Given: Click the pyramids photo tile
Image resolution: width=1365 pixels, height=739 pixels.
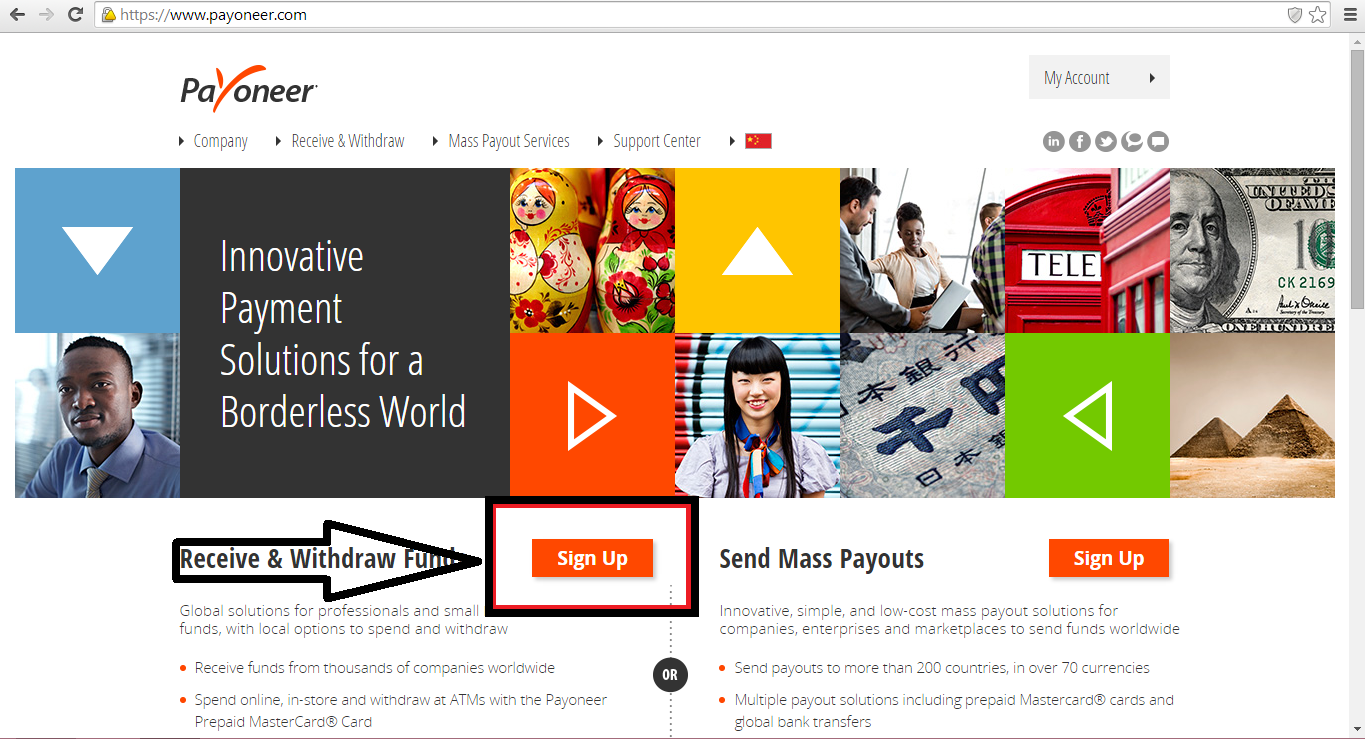Looking at the screenshot, I should click(x=1252, y=415).
